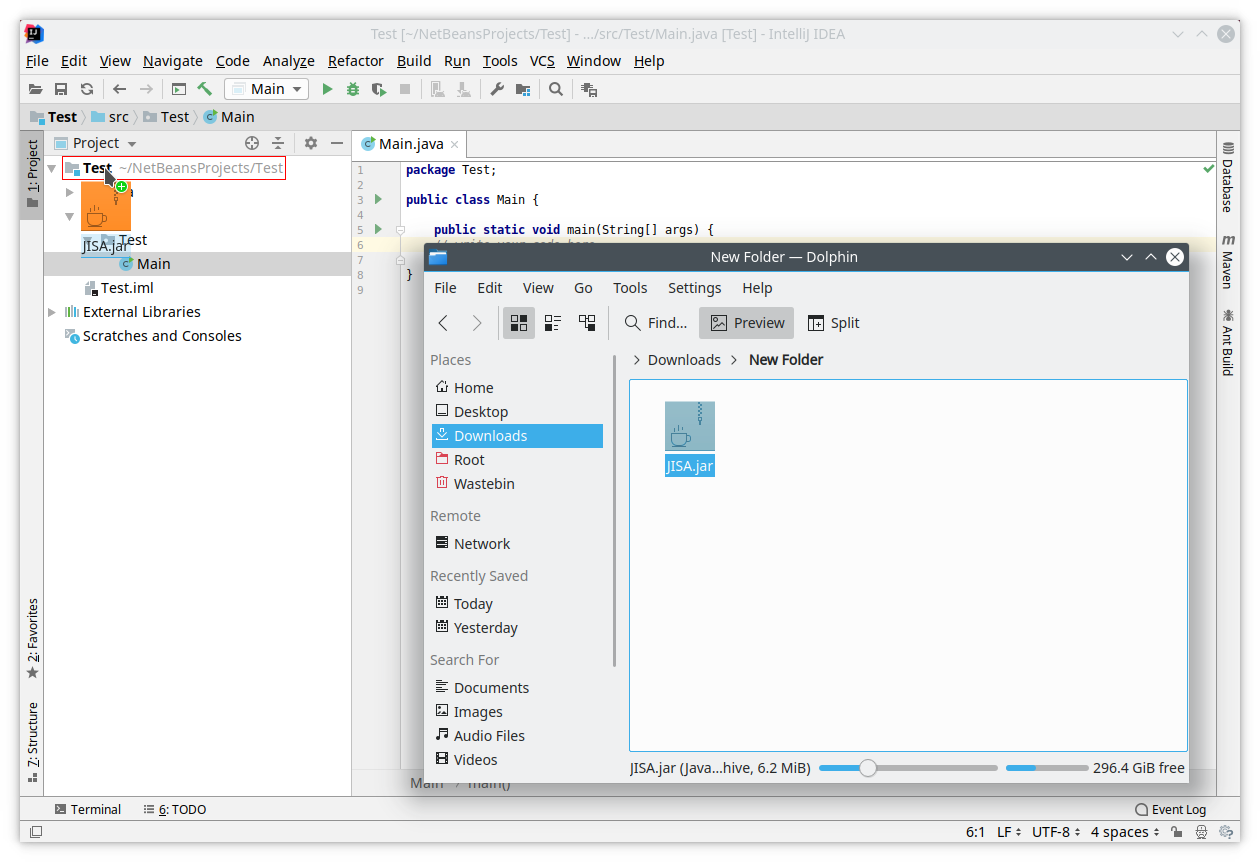Click the locate target crosshair icon in Project panel
Viewport: 1260px width, 862px height.
[252, 143]
